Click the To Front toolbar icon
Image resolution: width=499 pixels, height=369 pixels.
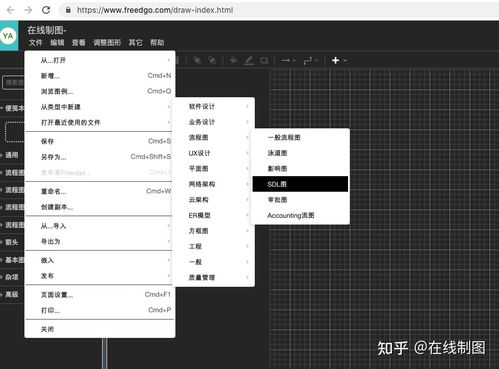[197, 60]
